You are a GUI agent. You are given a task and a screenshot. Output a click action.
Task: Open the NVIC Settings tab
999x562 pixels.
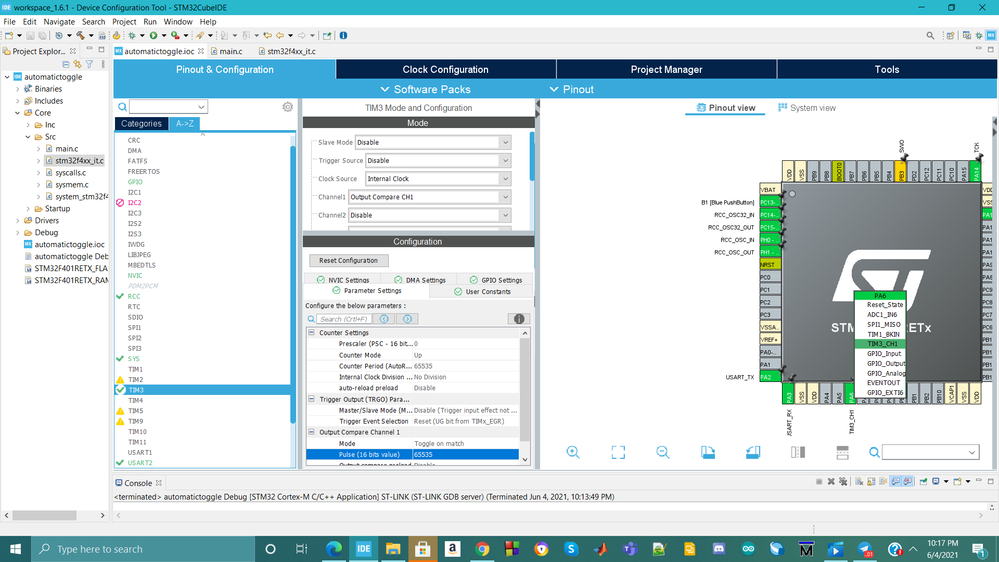pos(343,280)
